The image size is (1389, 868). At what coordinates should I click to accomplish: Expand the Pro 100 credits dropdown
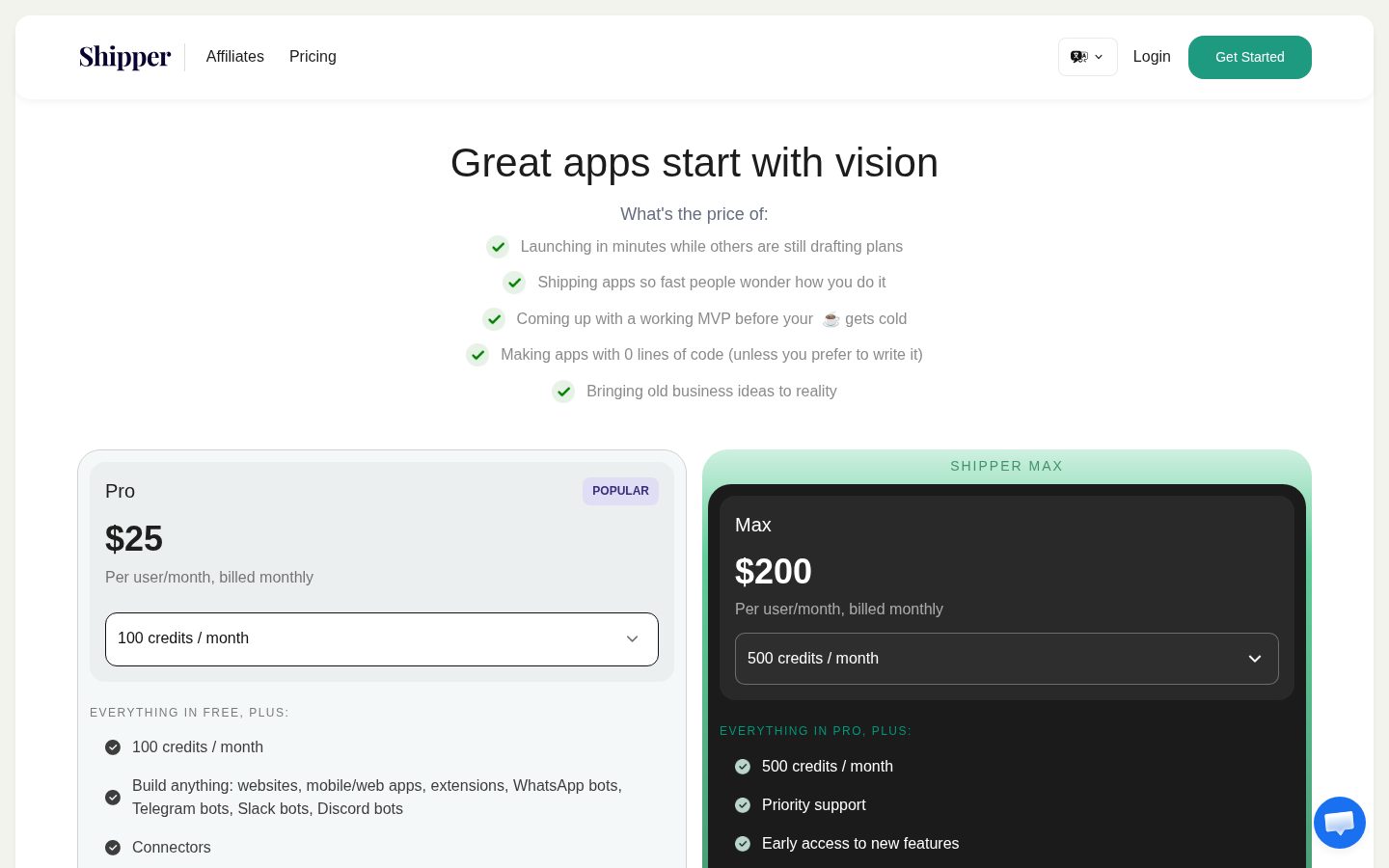coord(382,639)
